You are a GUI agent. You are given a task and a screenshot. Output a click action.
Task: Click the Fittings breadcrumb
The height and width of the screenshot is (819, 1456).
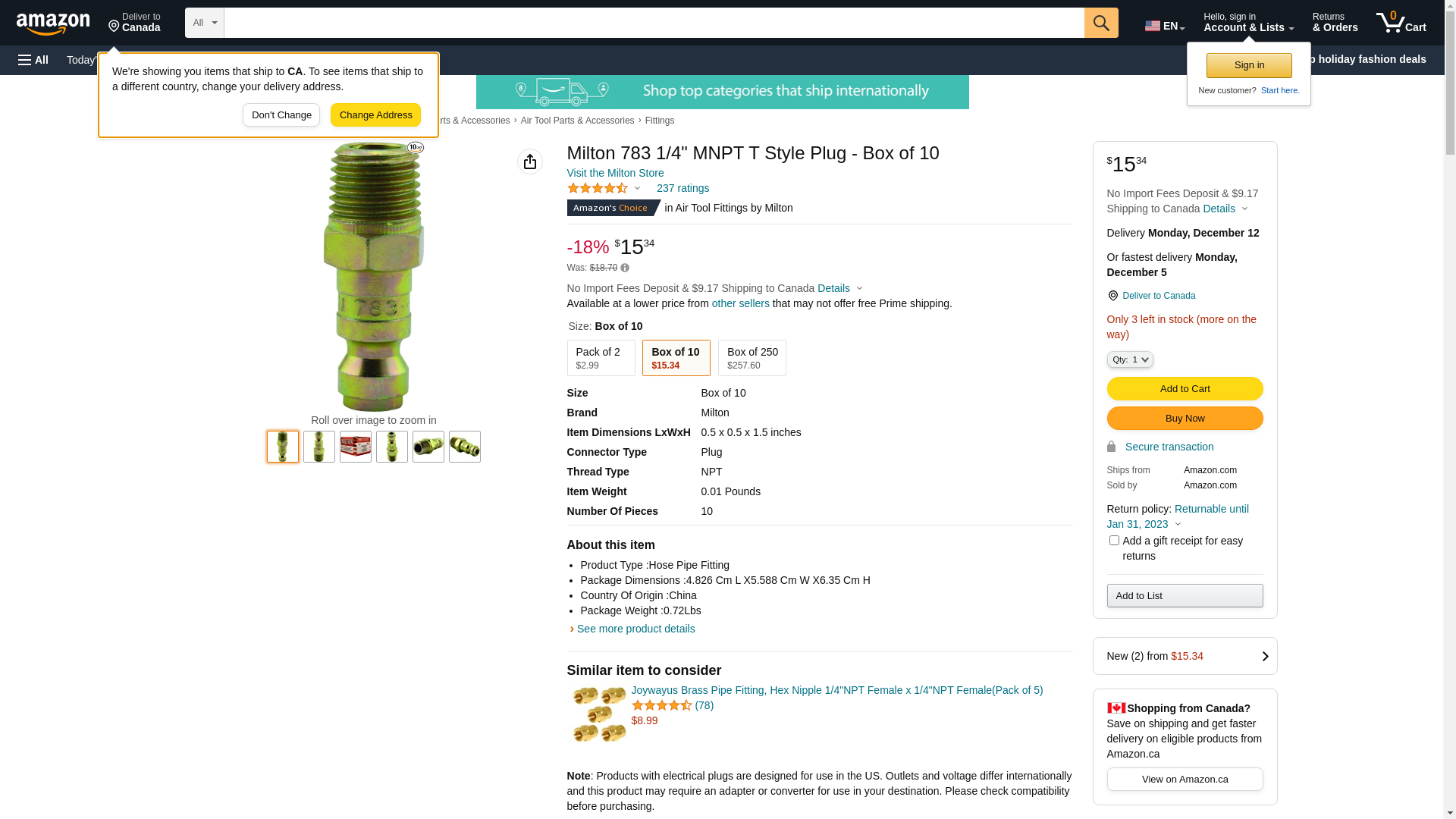pyautogui.click(x=660, y=121)
